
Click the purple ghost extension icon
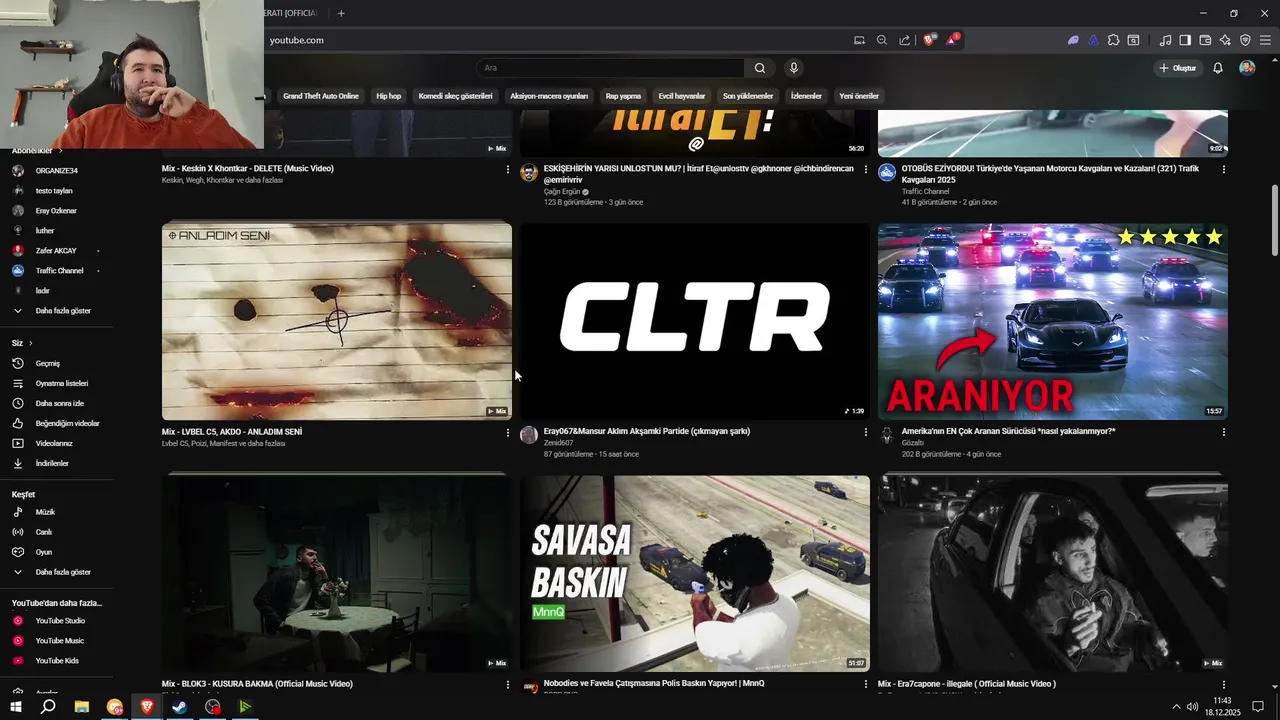coord(1073,40)
